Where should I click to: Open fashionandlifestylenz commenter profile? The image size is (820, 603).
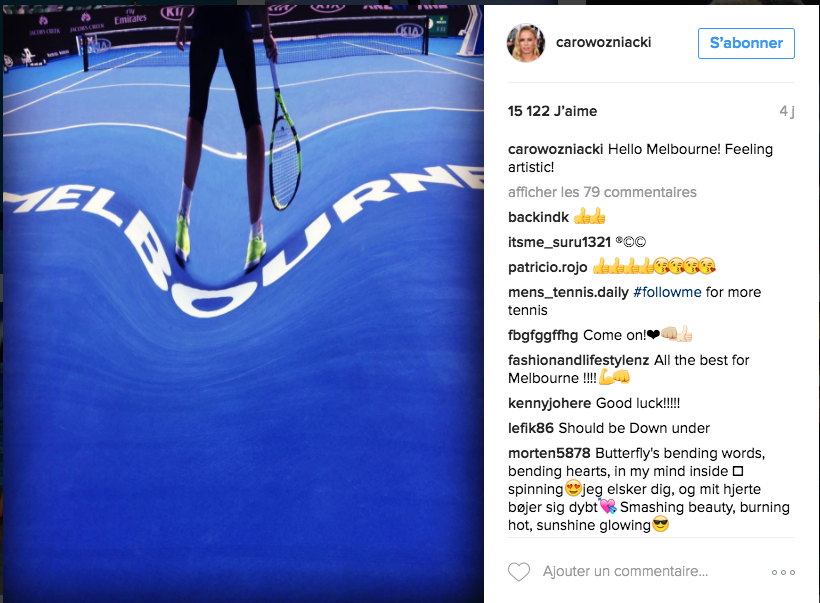pos(578,360)
